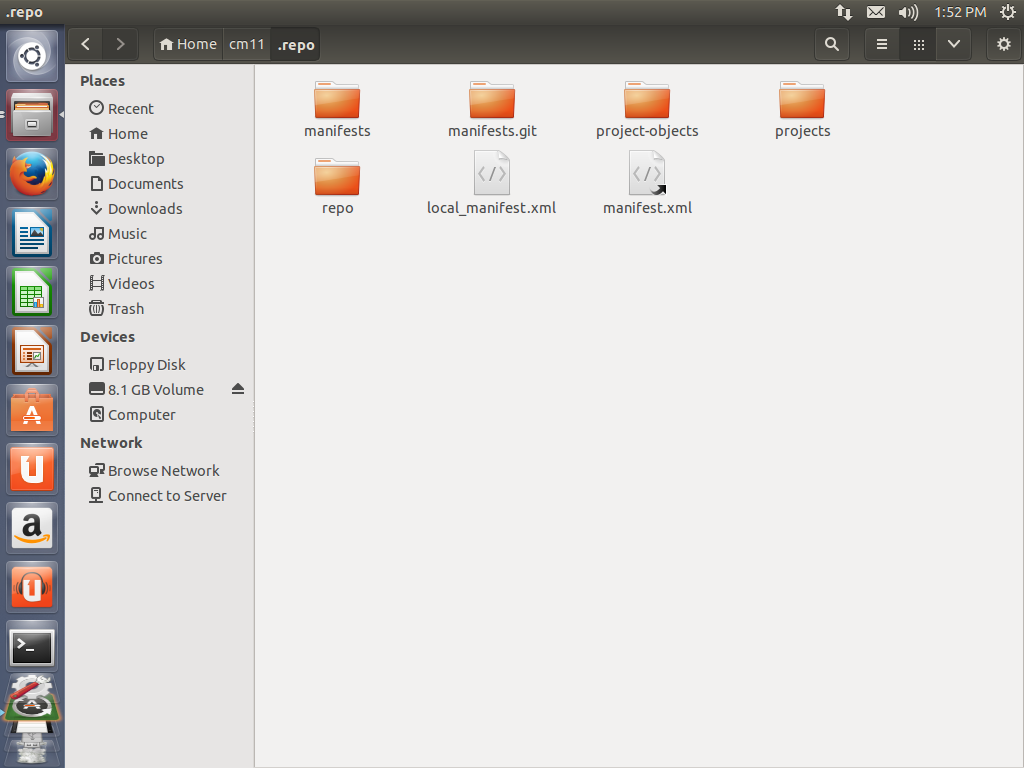This screenshot has height=768, width=1024.
Task: Navigate to cm11 in the path bar
Action: pos(247,44)
